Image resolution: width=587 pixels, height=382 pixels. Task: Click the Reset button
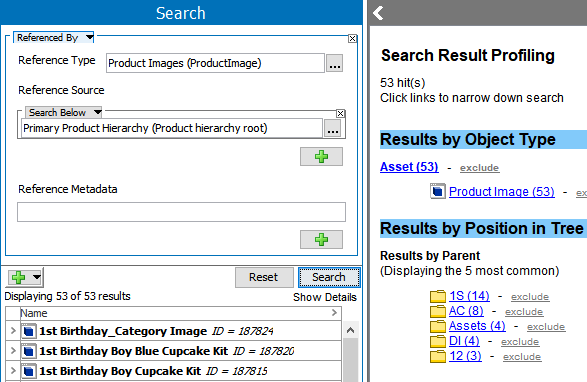(264, 278)
